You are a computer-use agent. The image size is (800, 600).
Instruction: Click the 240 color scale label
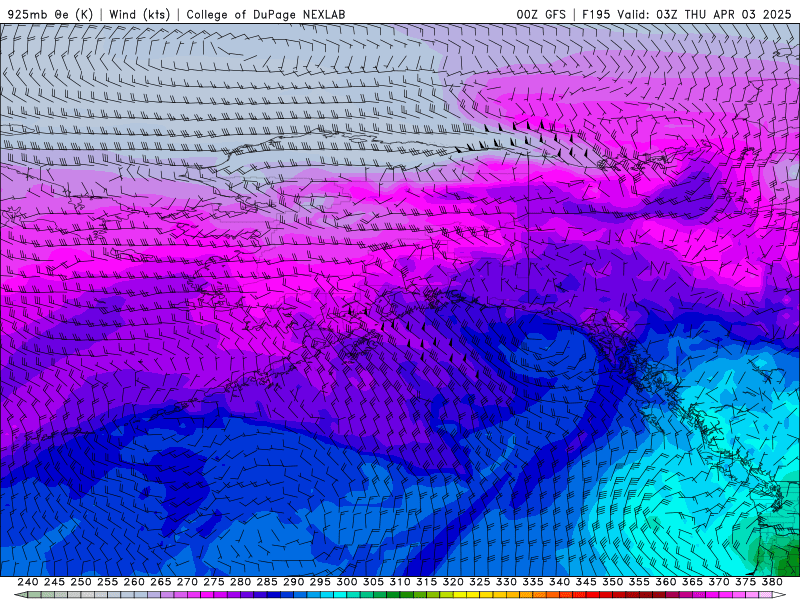[x=28, y=582]
